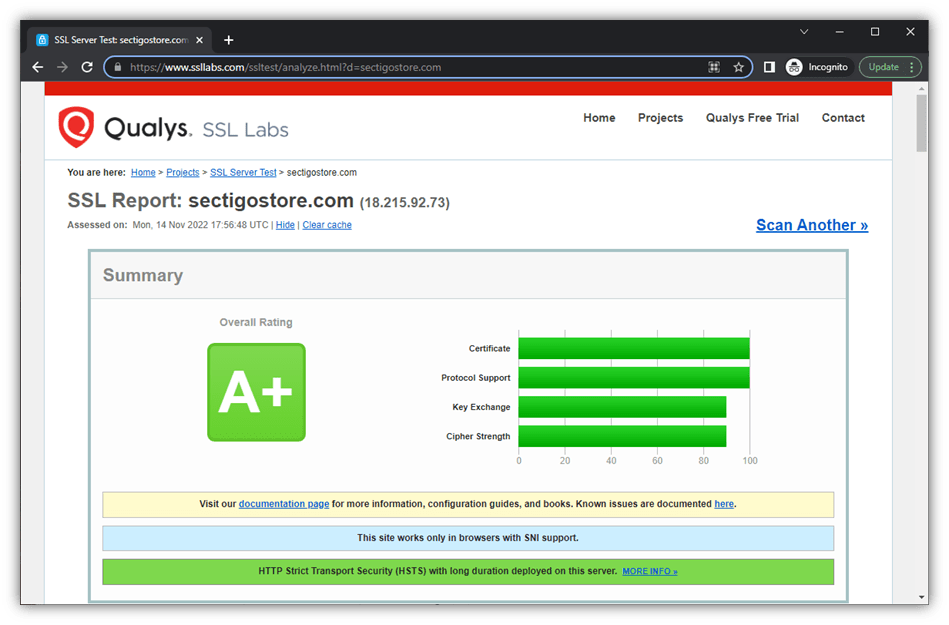
Task: Click the IP address 18.215.92.73 text
Action: pyautogui.click(x=404, y=203)
